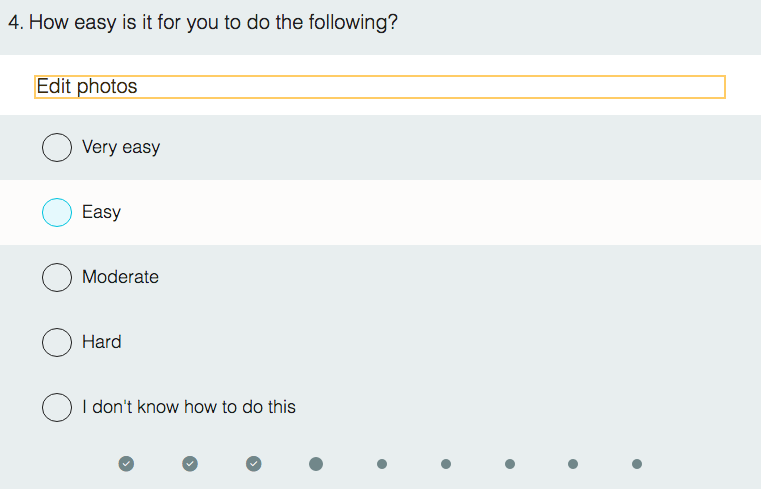The width and height of the screenshot is (761, 489).
Task: Click the "Hard" option label text
Action: click(102, 342)
